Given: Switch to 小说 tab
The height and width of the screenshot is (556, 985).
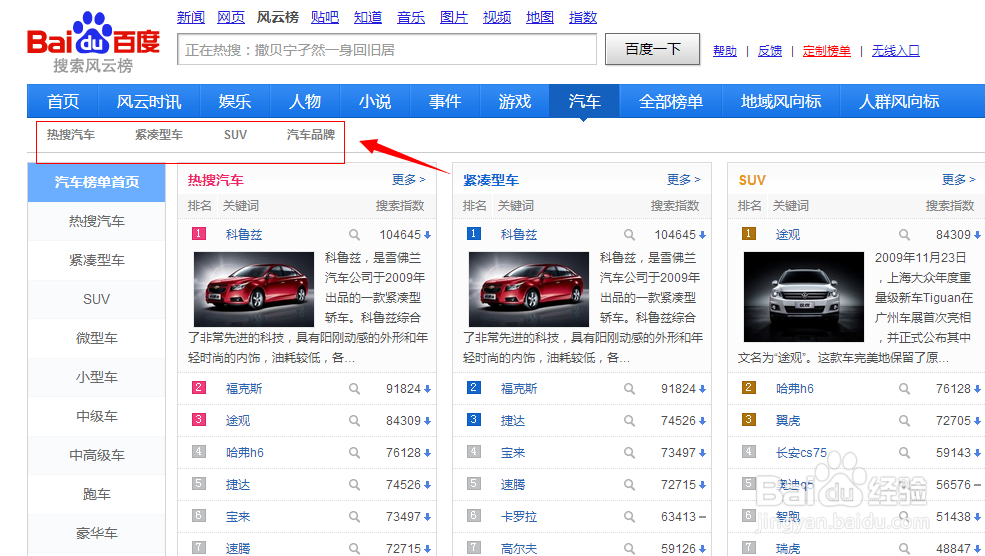Looking at the screenshot, I should (x=375, y=101).
